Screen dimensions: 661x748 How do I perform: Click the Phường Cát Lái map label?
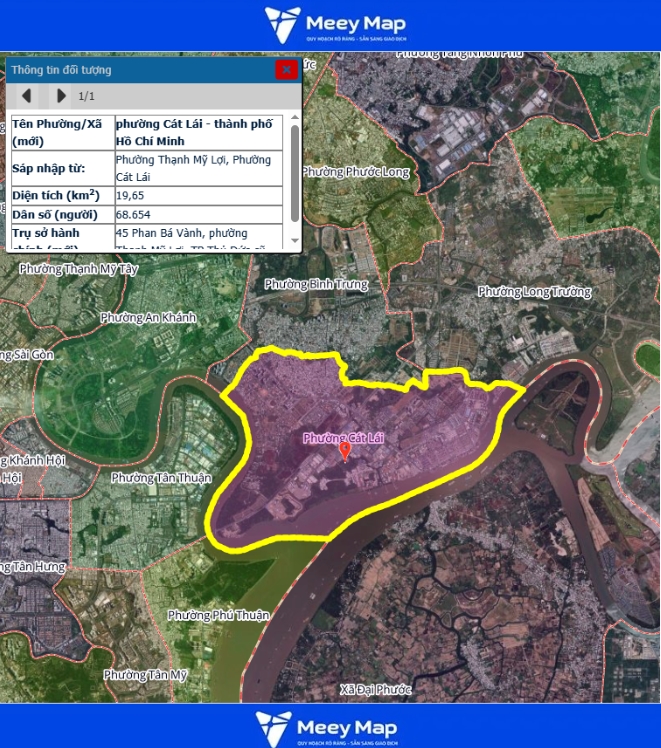tap(343, 437)
